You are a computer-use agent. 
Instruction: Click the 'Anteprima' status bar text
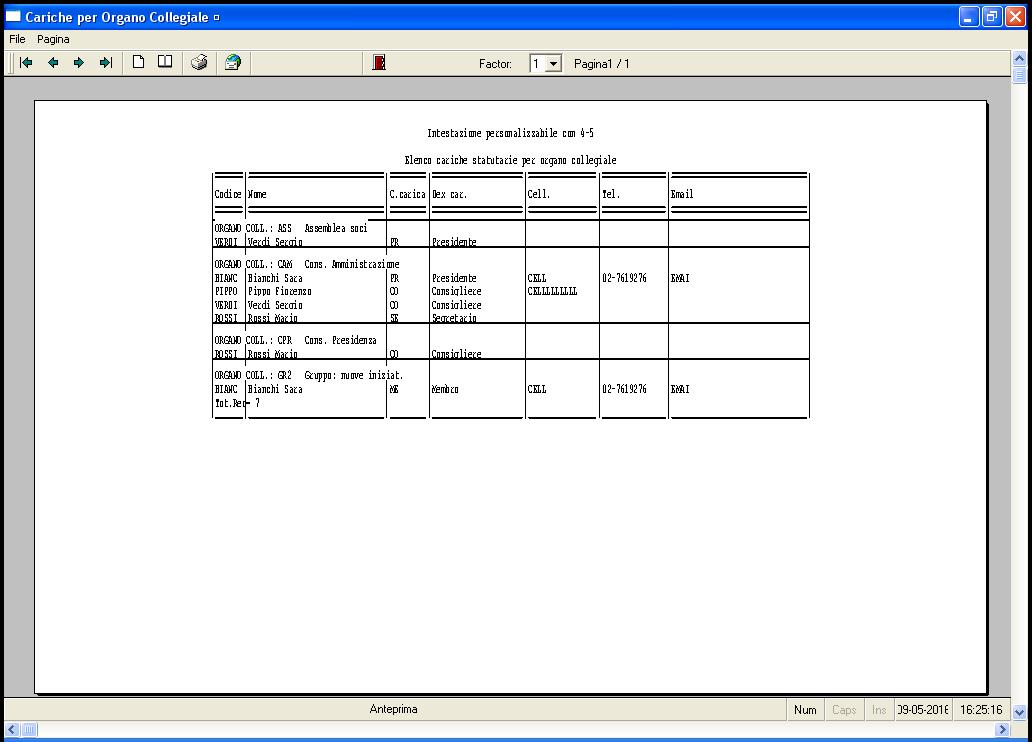(394, 709)
